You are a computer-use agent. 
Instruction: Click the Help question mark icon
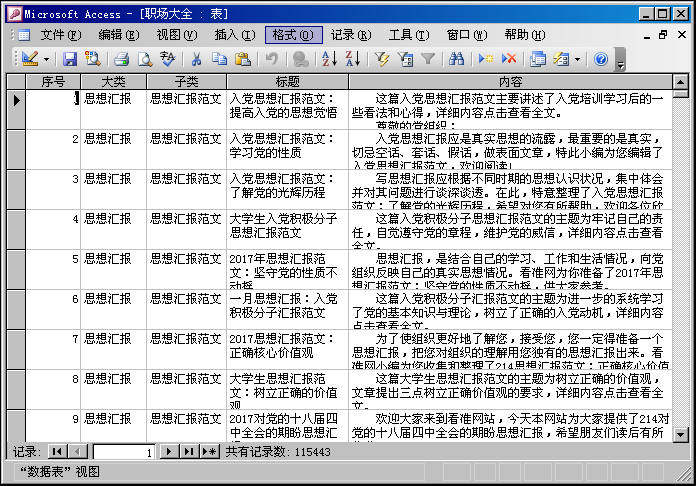[x=601, y=59]
